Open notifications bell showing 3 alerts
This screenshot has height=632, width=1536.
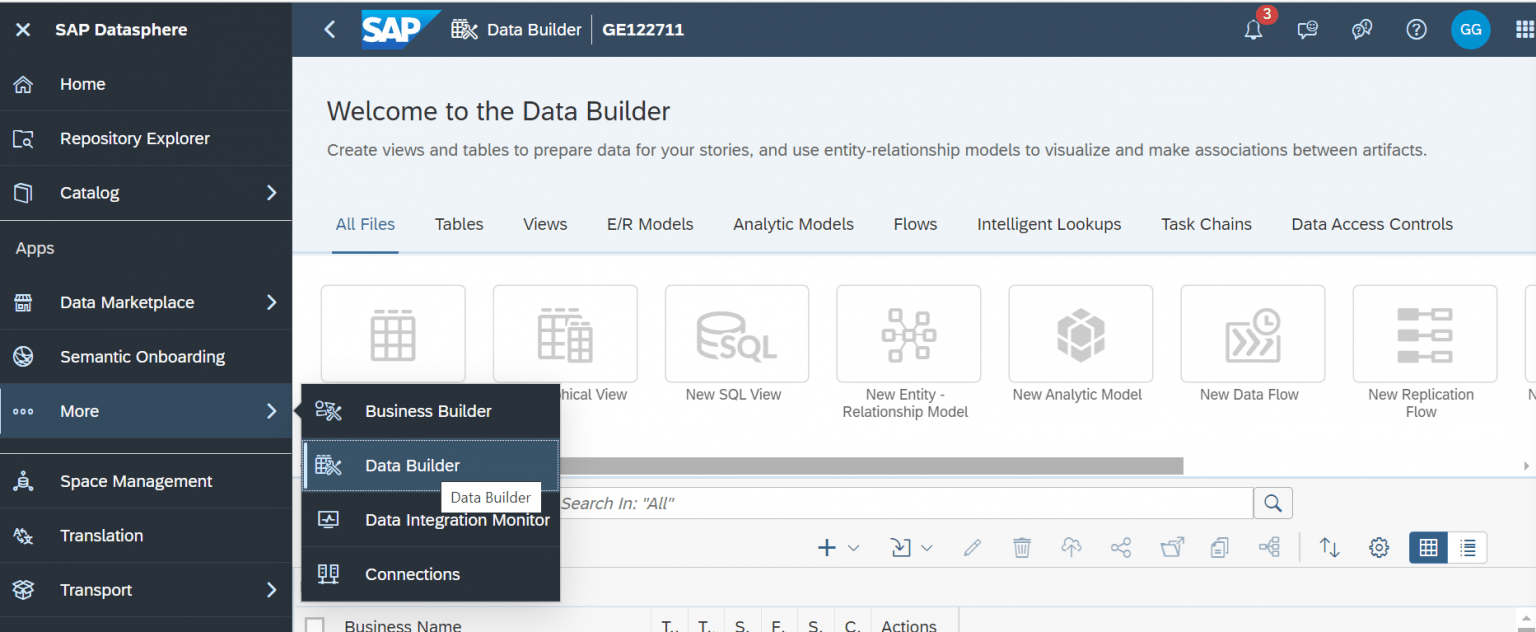(x=1253, y=30)
